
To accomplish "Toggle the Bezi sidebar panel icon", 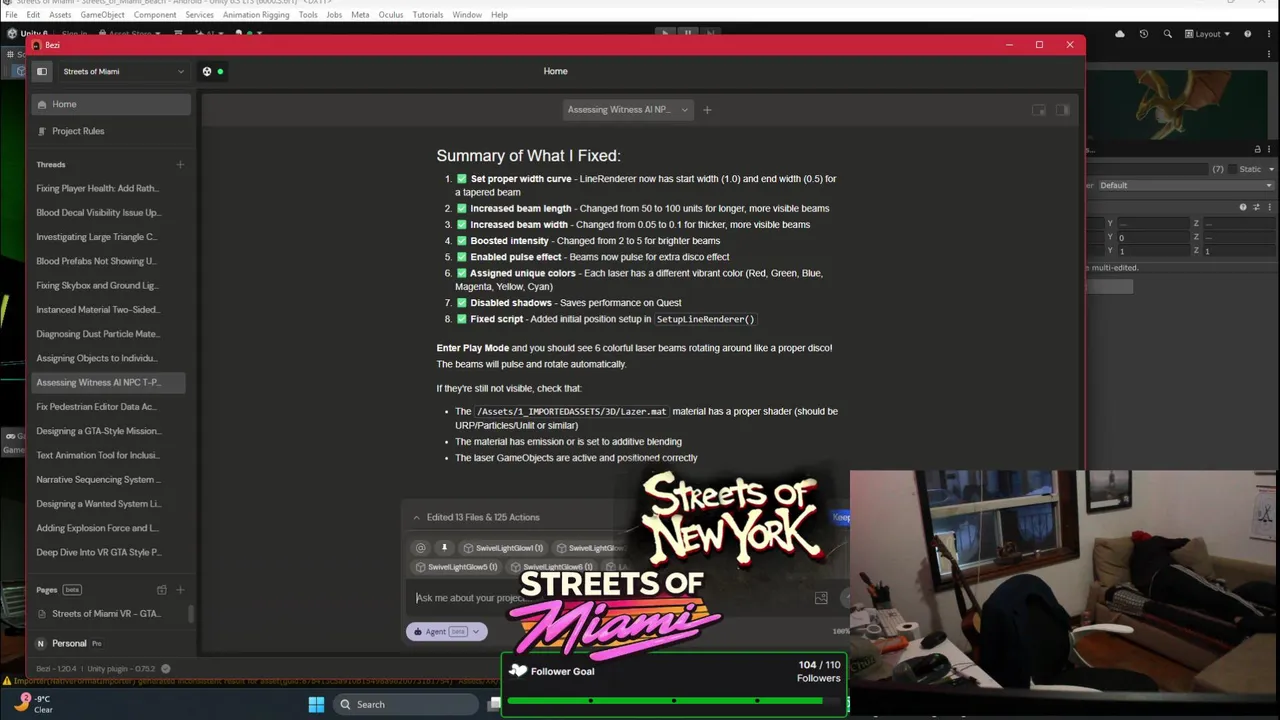I will (x=42, y=71).
